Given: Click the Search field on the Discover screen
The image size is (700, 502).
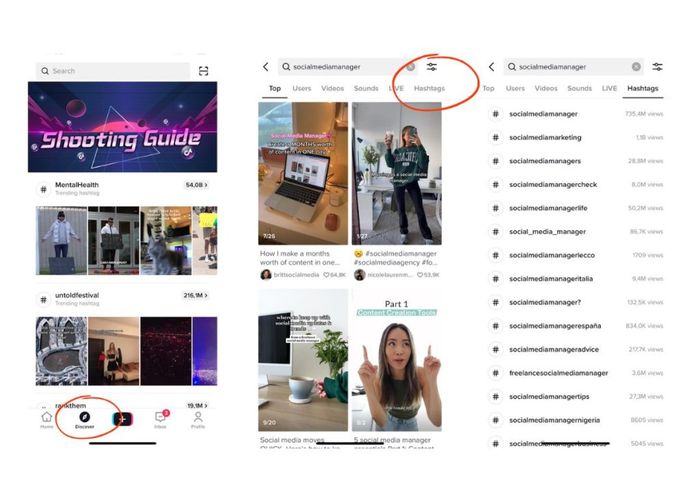Looking at the screenshot, I should [x=112, y=71].
